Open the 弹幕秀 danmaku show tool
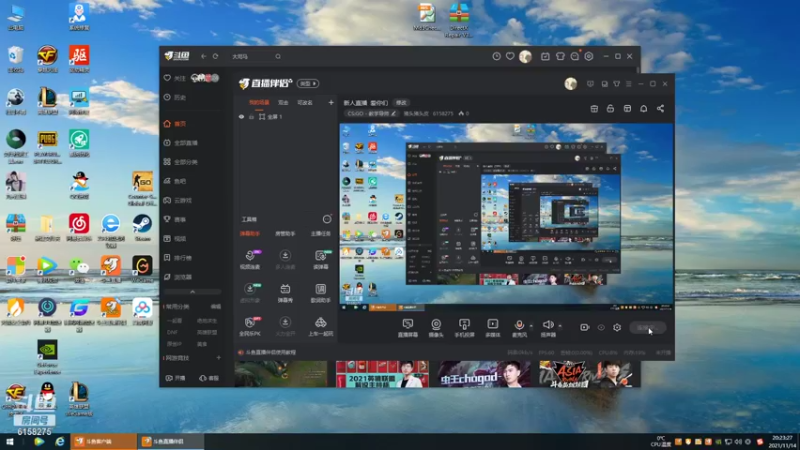 (285, 293)
